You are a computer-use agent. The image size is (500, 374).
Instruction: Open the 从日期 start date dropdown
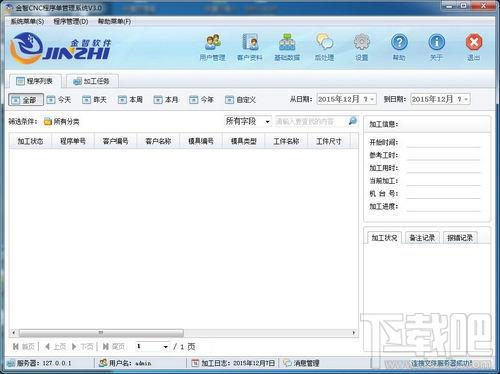coord(372,99)
